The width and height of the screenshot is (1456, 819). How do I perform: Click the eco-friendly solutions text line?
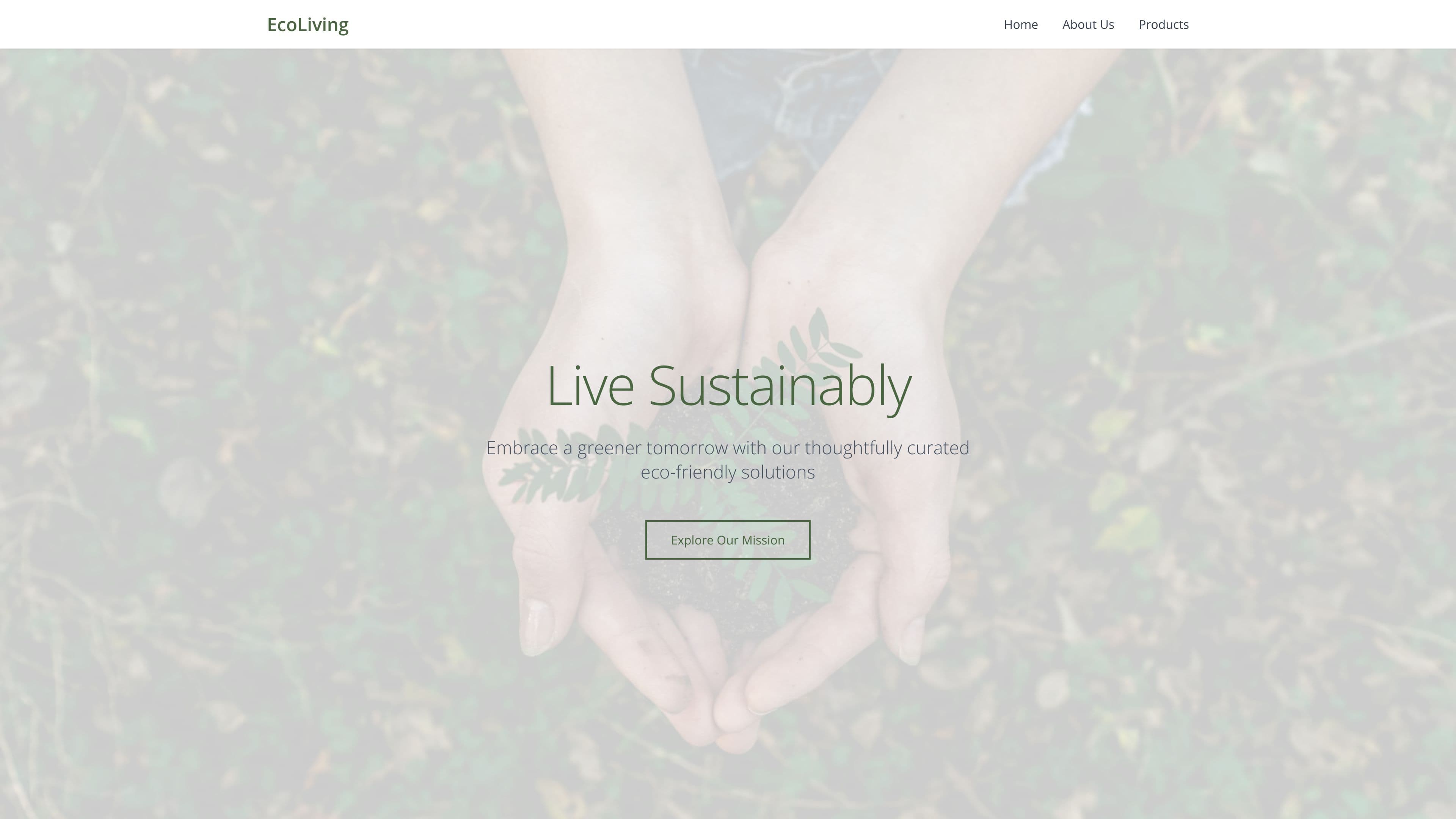[728, 472]
